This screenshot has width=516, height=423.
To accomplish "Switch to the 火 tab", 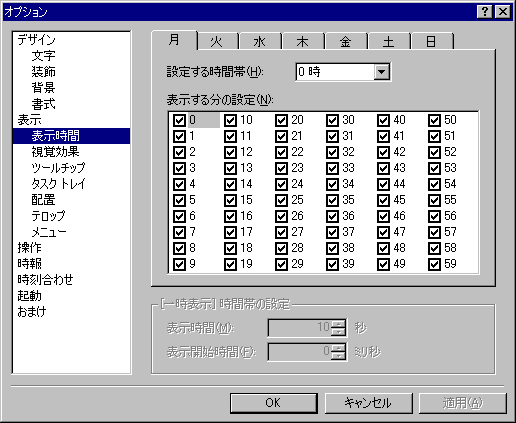I will pos(217,41).
